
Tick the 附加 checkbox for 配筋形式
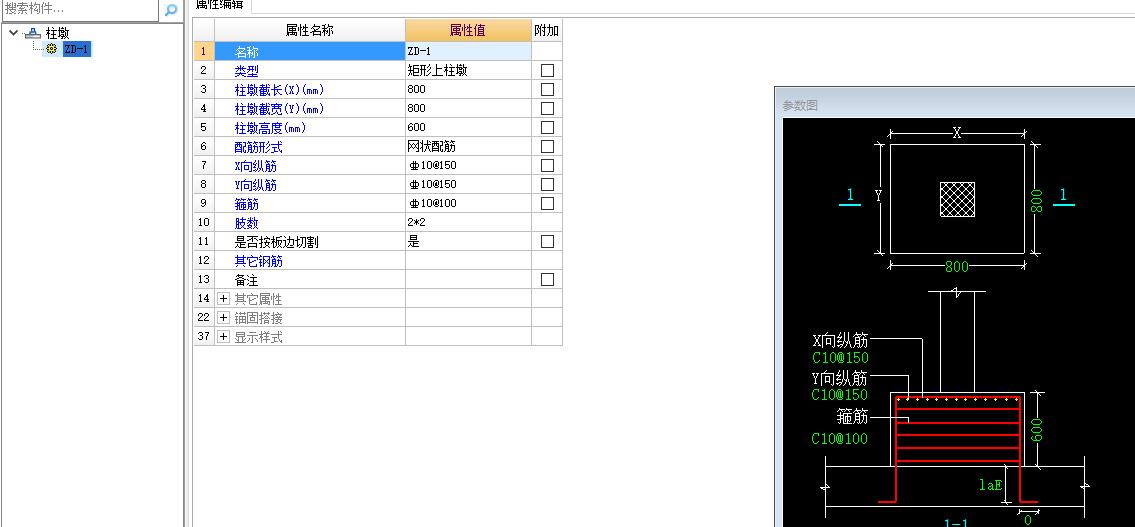547,146
